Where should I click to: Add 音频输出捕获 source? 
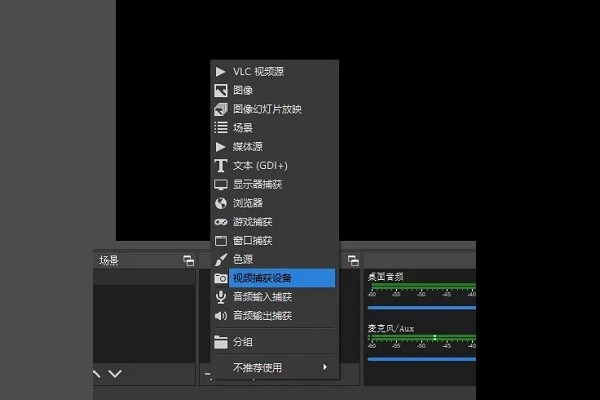pyautogui.click(x=274, y=316)
